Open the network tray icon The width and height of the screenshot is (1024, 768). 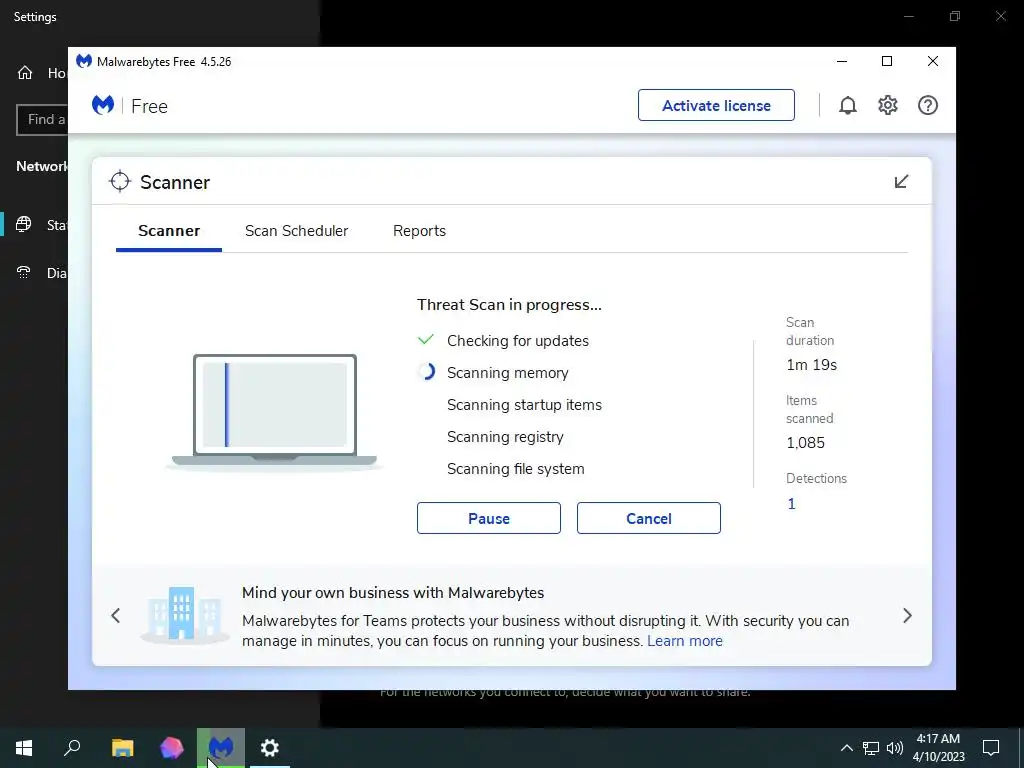click(x=871, y=748)
